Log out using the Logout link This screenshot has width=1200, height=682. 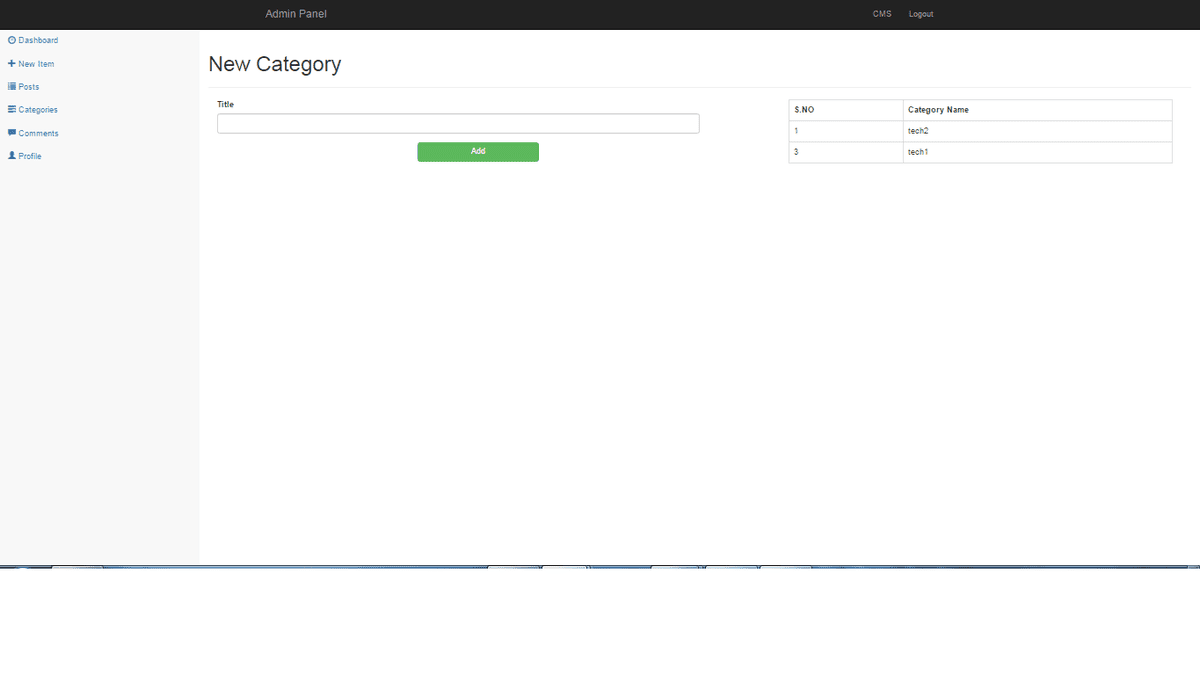pyautogui.click(x=921, y=14)
